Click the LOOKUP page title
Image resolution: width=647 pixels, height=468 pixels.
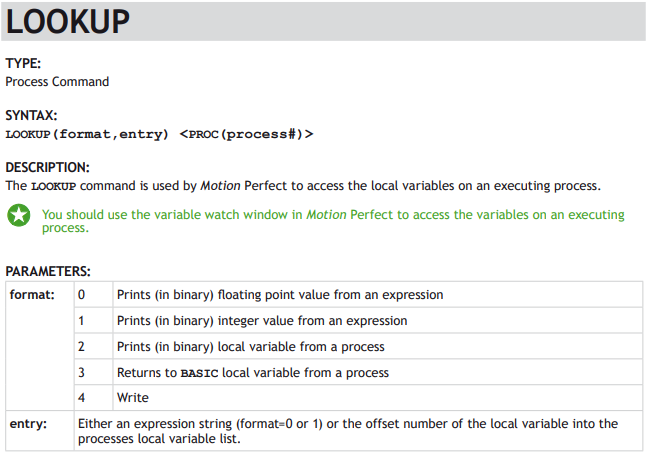pyautogui.click(x=68, y=21)
